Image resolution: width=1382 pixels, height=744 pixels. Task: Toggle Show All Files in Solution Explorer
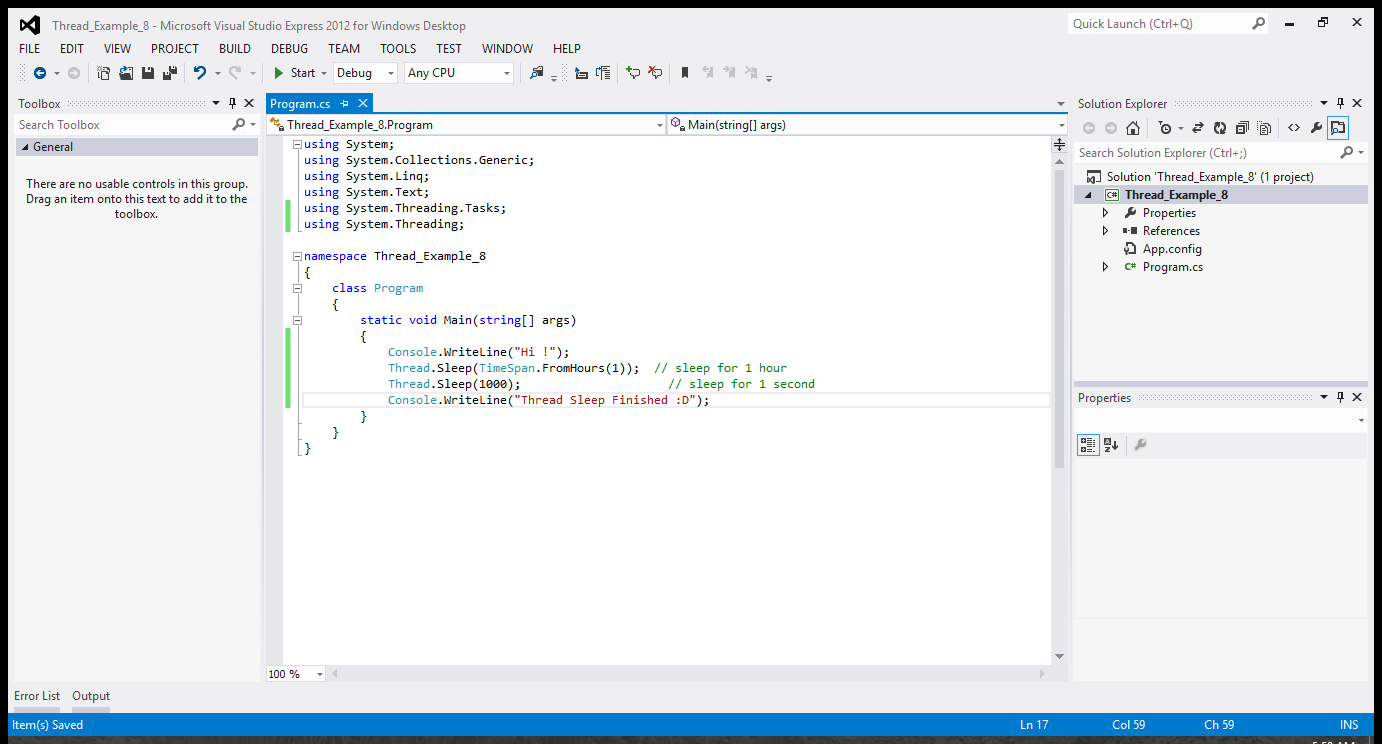pos(1264,128)
